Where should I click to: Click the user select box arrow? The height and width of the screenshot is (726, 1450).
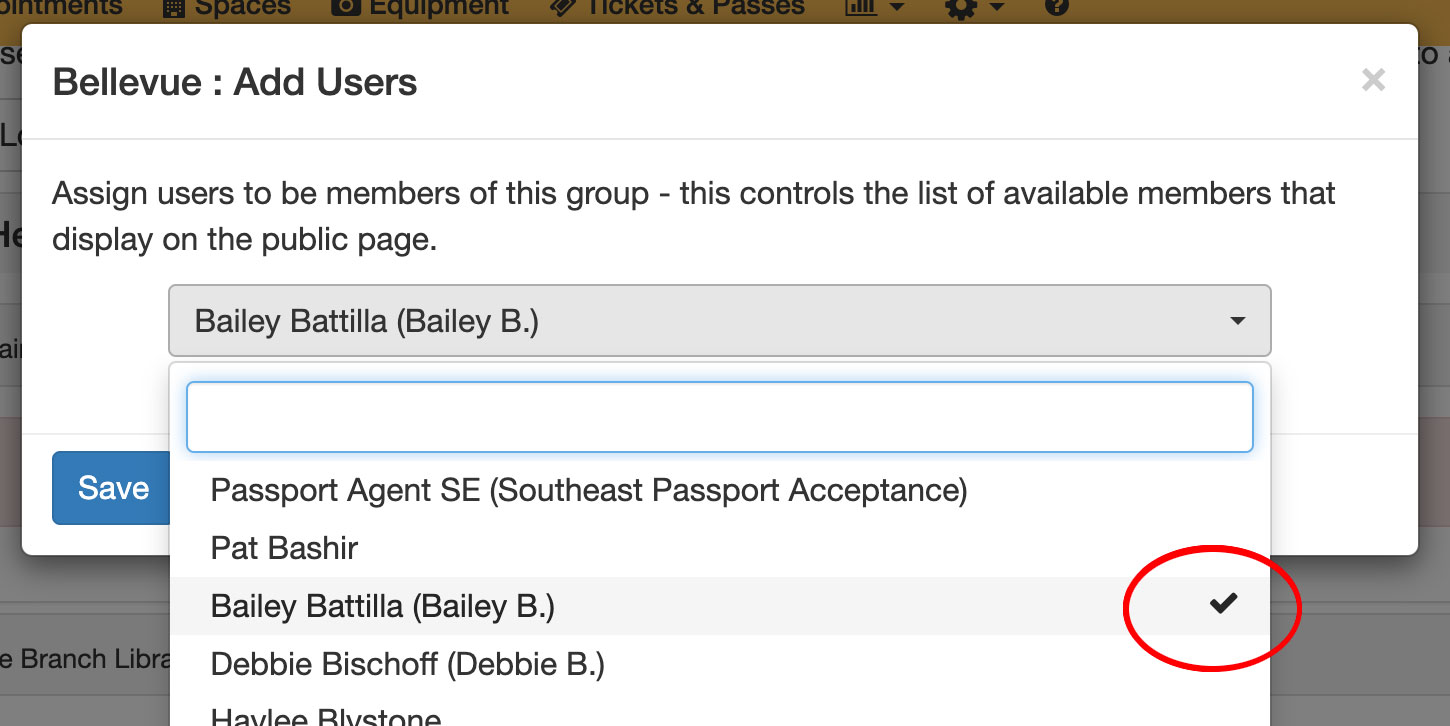tap(1237, 321)
